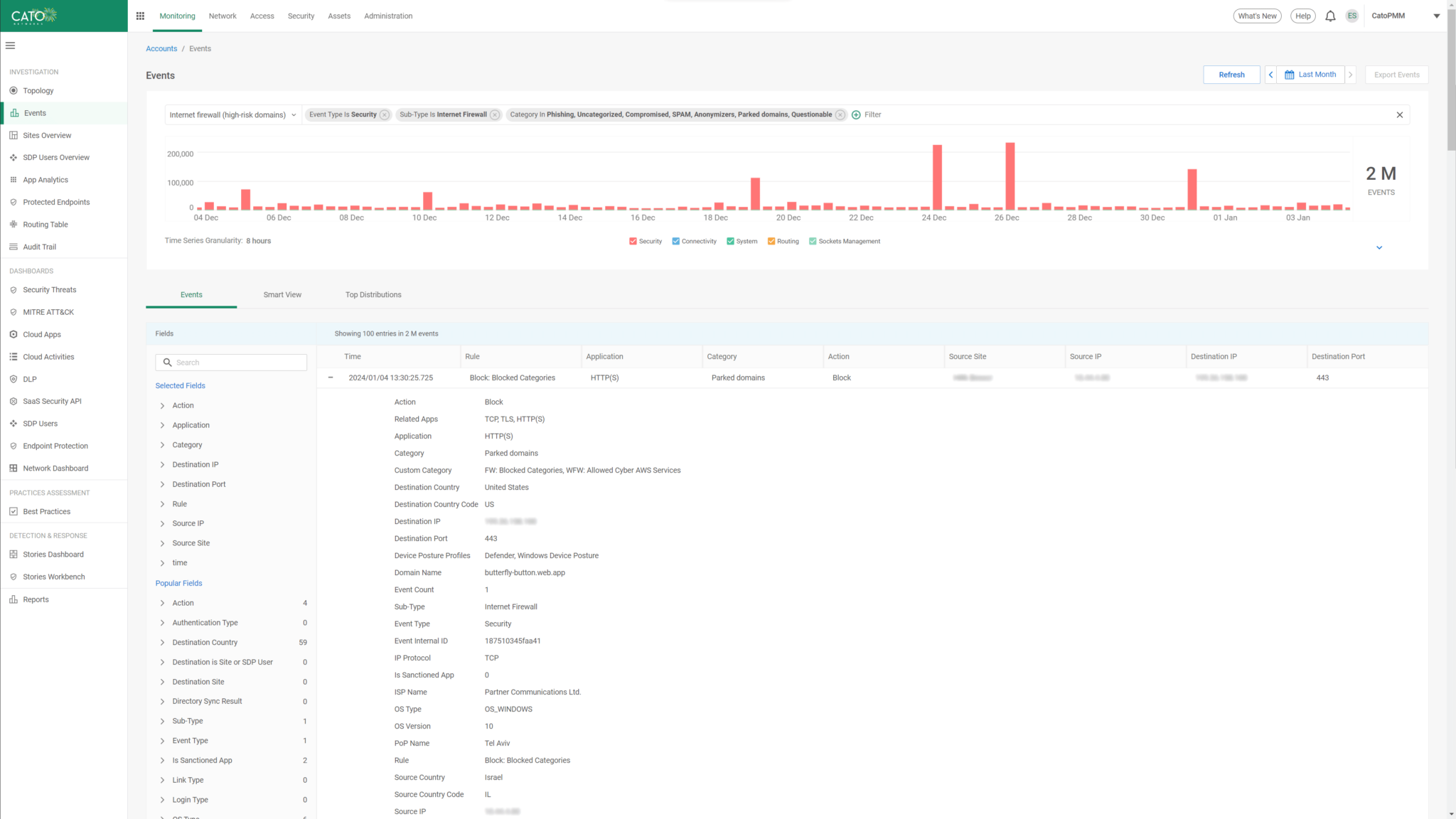
Task: Open the Internet firewall preset dropdown
Action: coord(231,114)
